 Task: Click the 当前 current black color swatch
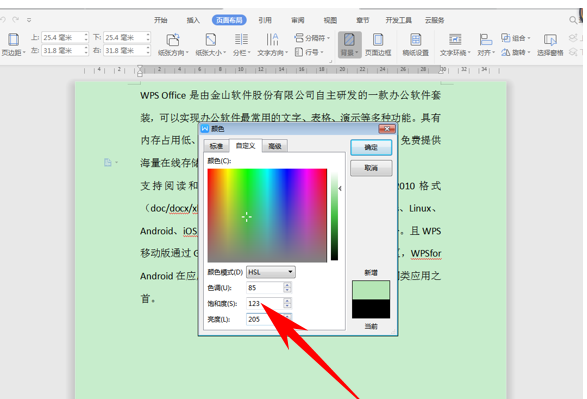[371, 309]
